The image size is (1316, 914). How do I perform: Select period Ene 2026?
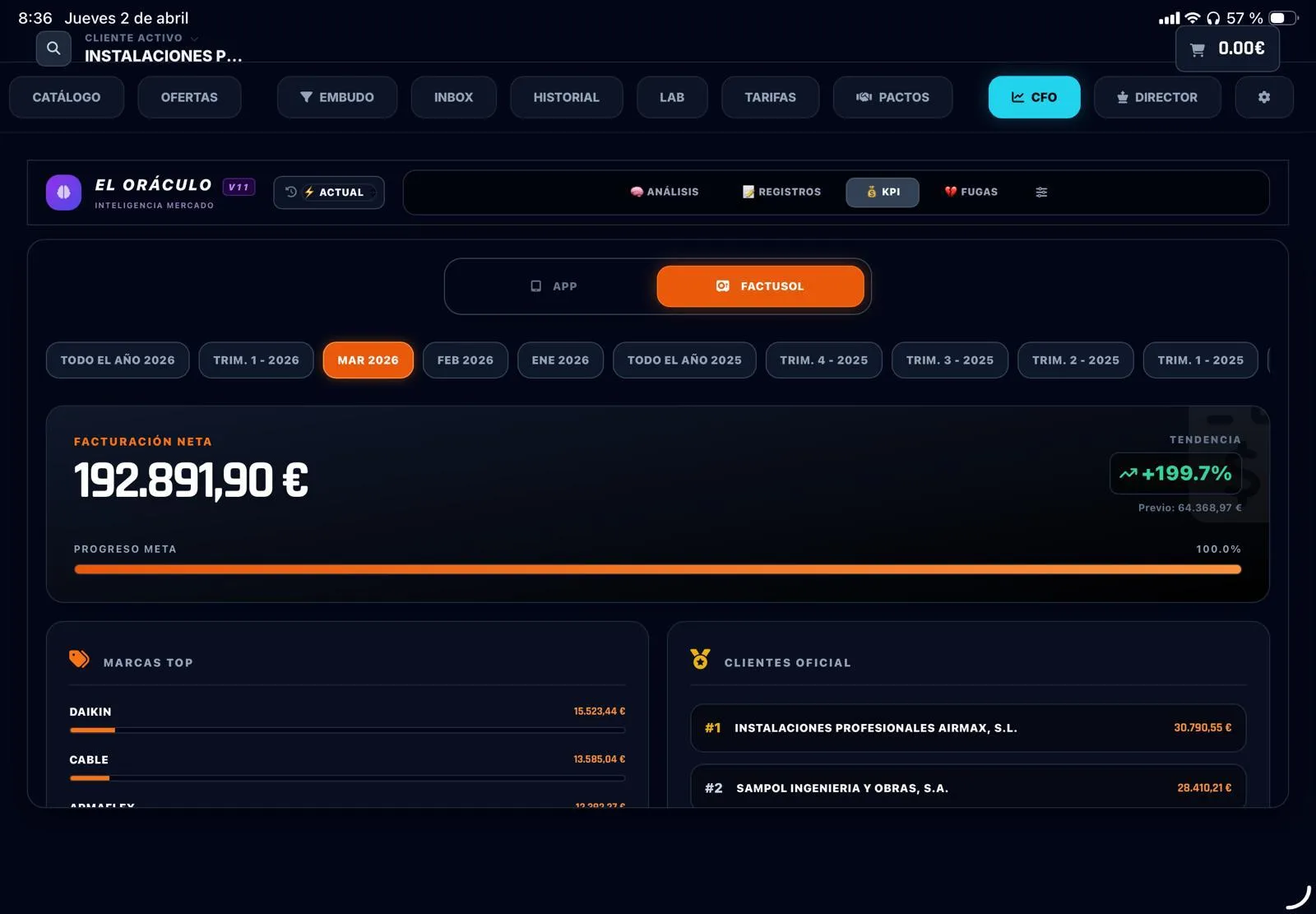(x=560, y=360)
